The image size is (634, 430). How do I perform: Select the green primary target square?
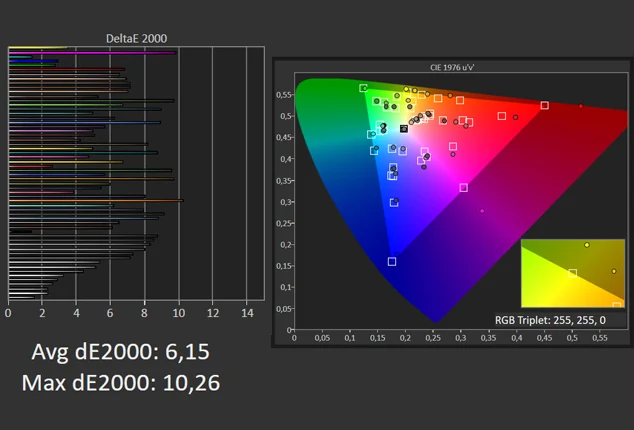(363, 88)
